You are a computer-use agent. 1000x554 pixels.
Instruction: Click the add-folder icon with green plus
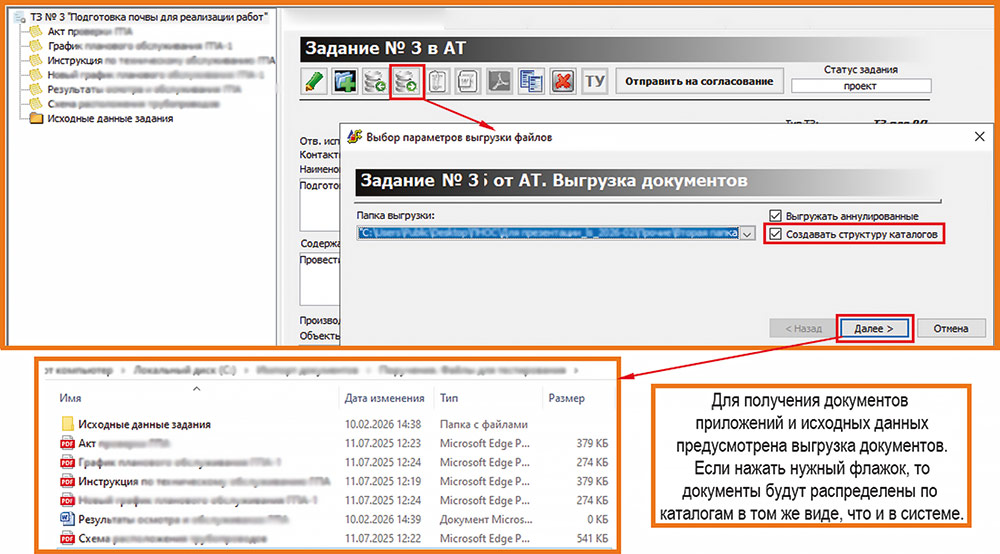pyautogui.click(x=345, y=82)
